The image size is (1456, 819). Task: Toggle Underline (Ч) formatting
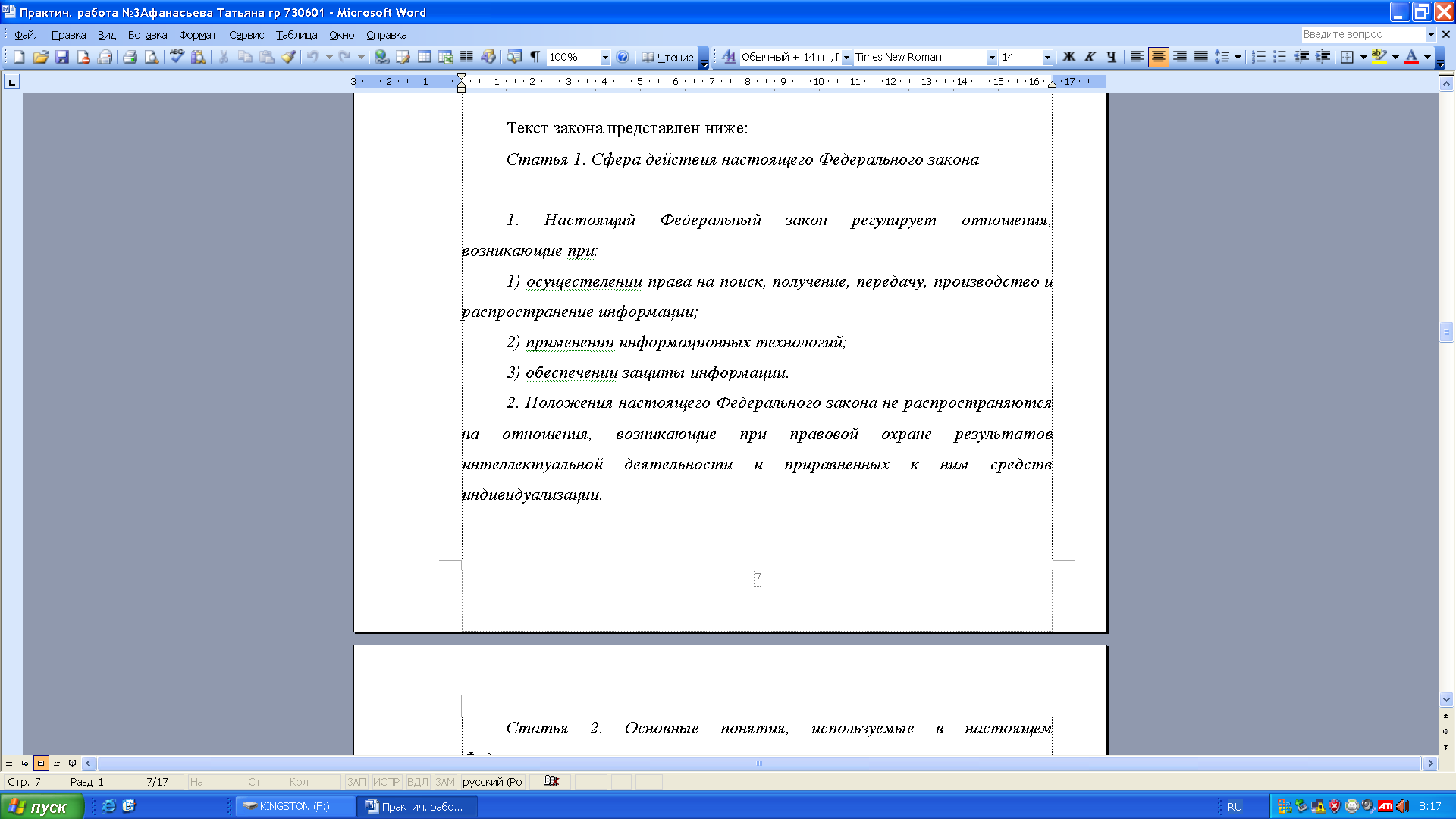(x=1112, y=57)
